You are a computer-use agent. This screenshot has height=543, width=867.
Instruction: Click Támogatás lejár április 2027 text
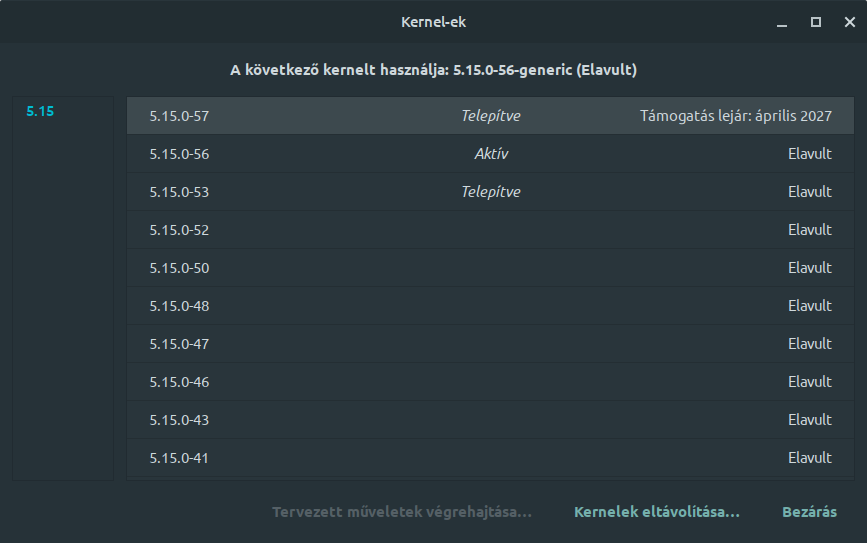point(736,116)
